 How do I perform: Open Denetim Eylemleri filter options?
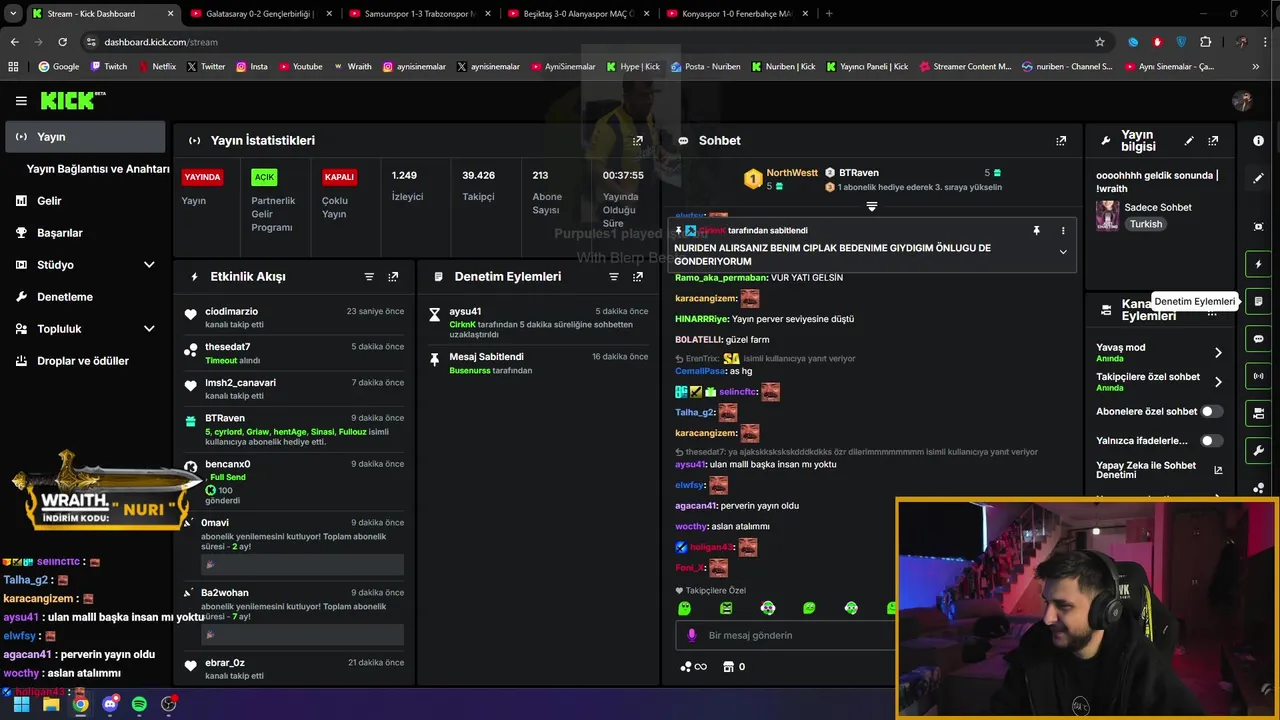pyautogui.click(x=614, y=277)
